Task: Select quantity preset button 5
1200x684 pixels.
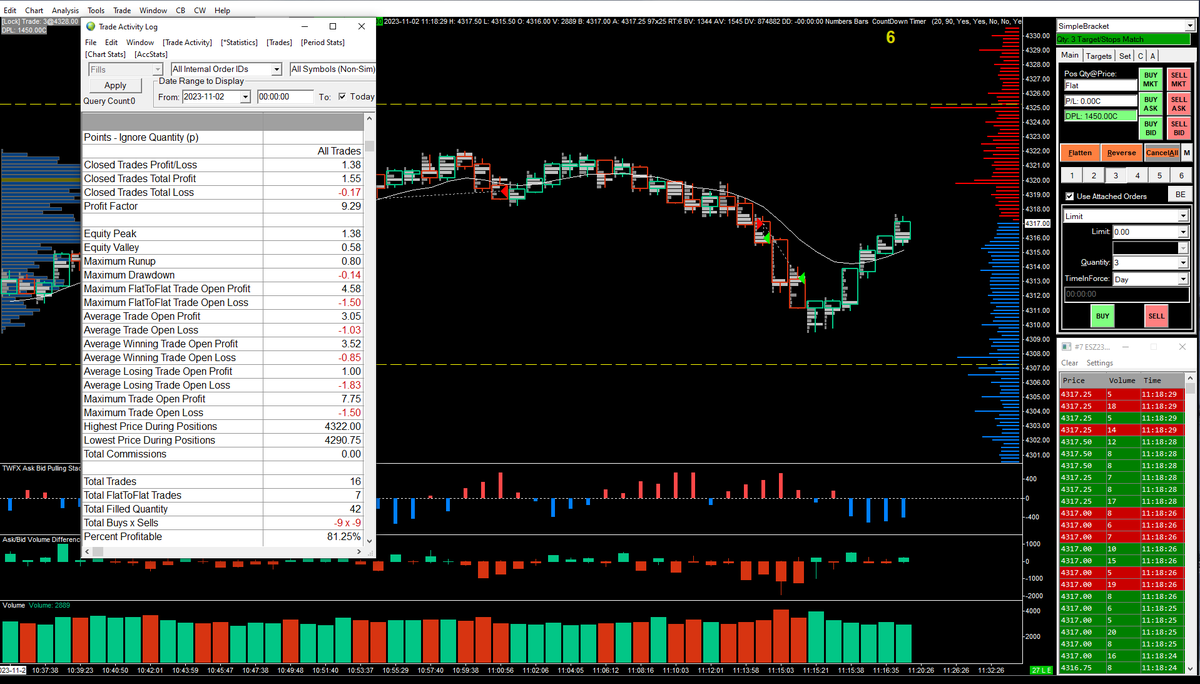Action: (1161, 175)
